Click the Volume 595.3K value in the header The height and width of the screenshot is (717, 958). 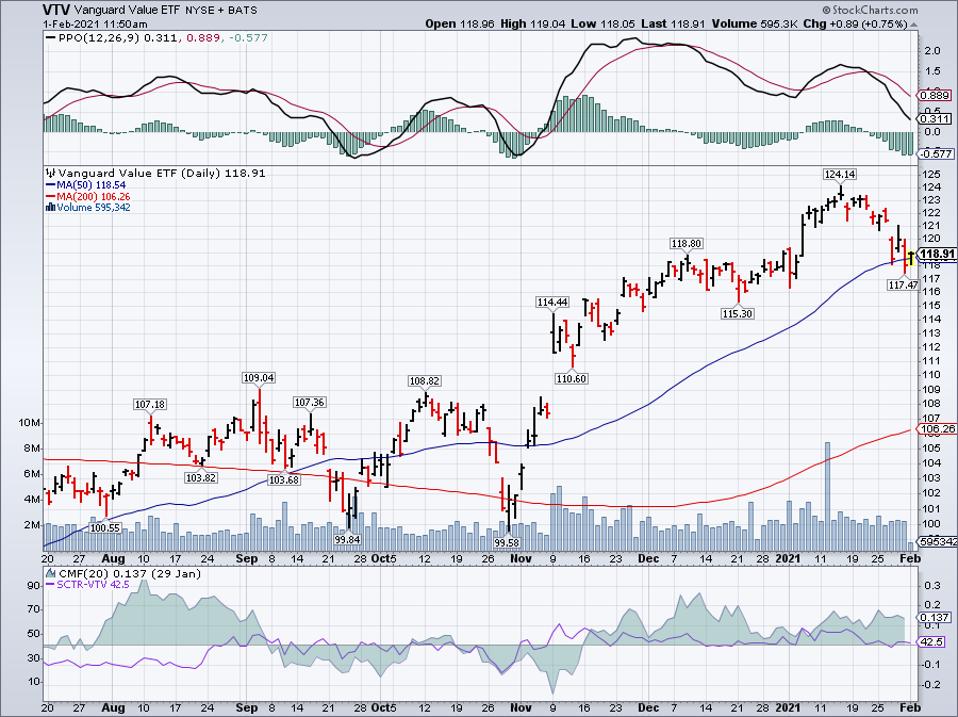753,24
